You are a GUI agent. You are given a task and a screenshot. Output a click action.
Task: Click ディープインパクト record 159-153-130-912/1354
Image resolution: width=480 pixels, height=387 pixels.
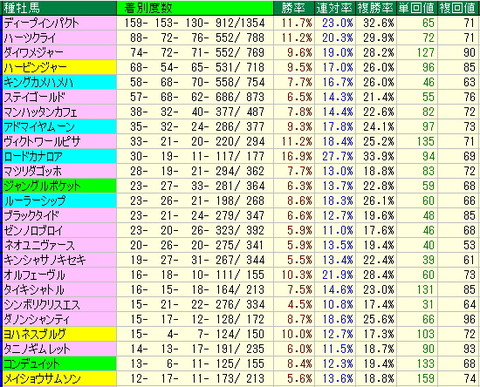[195, 23]
